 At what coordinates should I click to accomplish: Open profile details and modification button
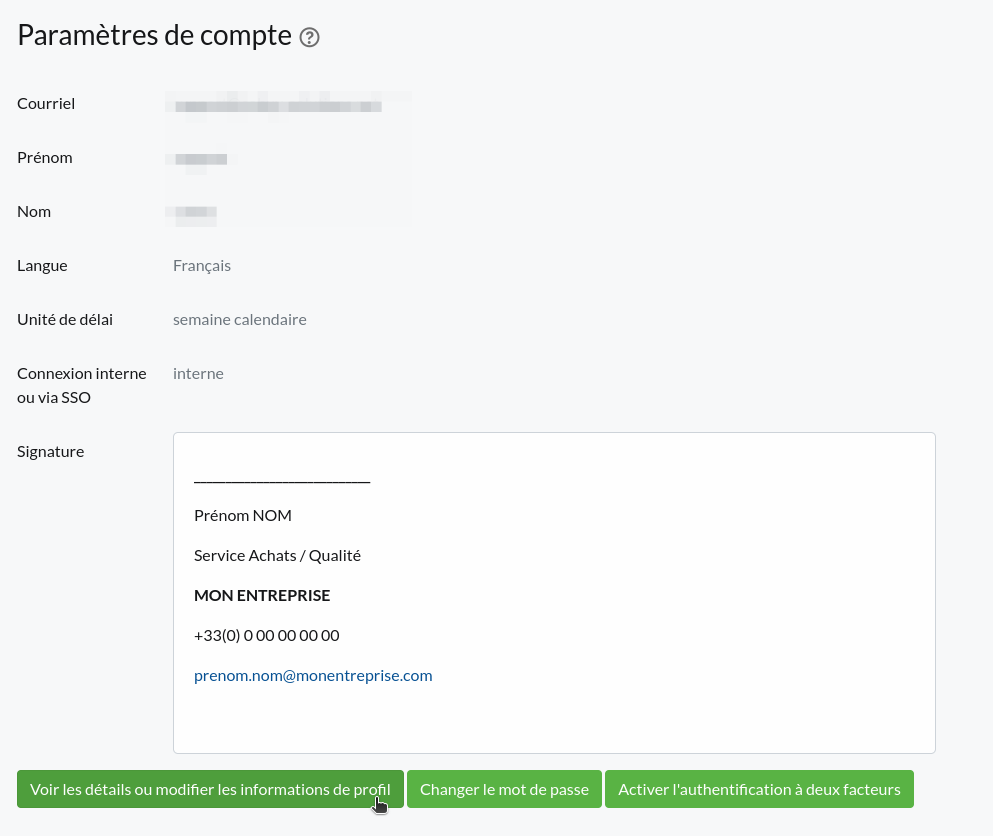210,789
